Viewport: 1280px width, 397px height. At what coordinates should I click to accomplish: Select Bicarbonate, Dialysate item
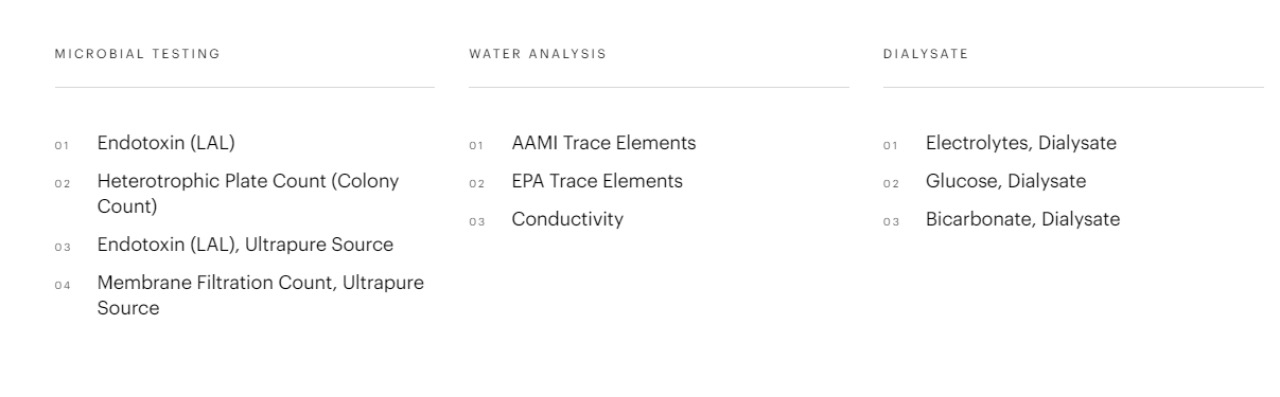click(1023, 219)
